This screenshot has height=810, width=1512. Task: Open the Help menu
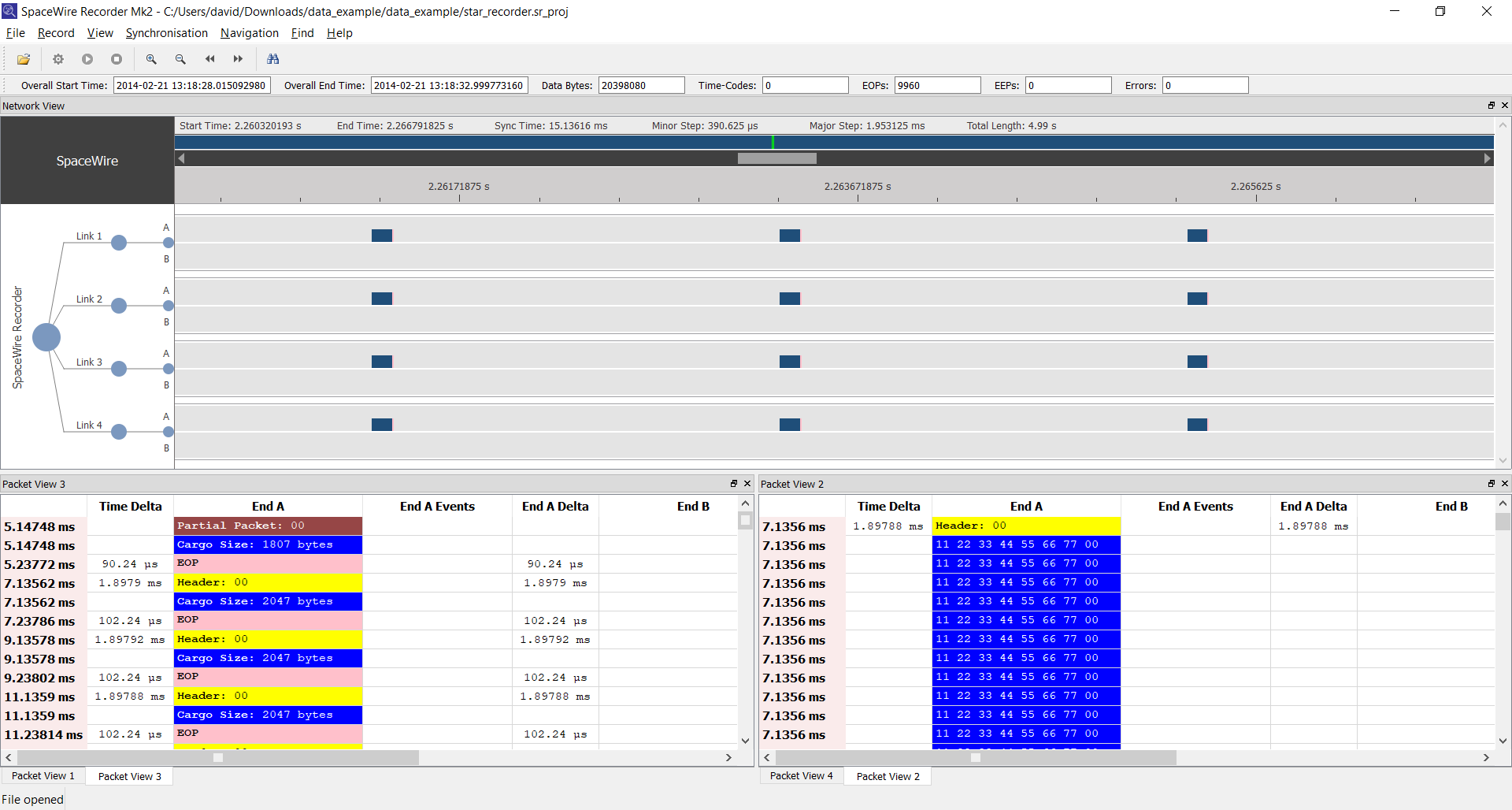[x=339, y=33]
